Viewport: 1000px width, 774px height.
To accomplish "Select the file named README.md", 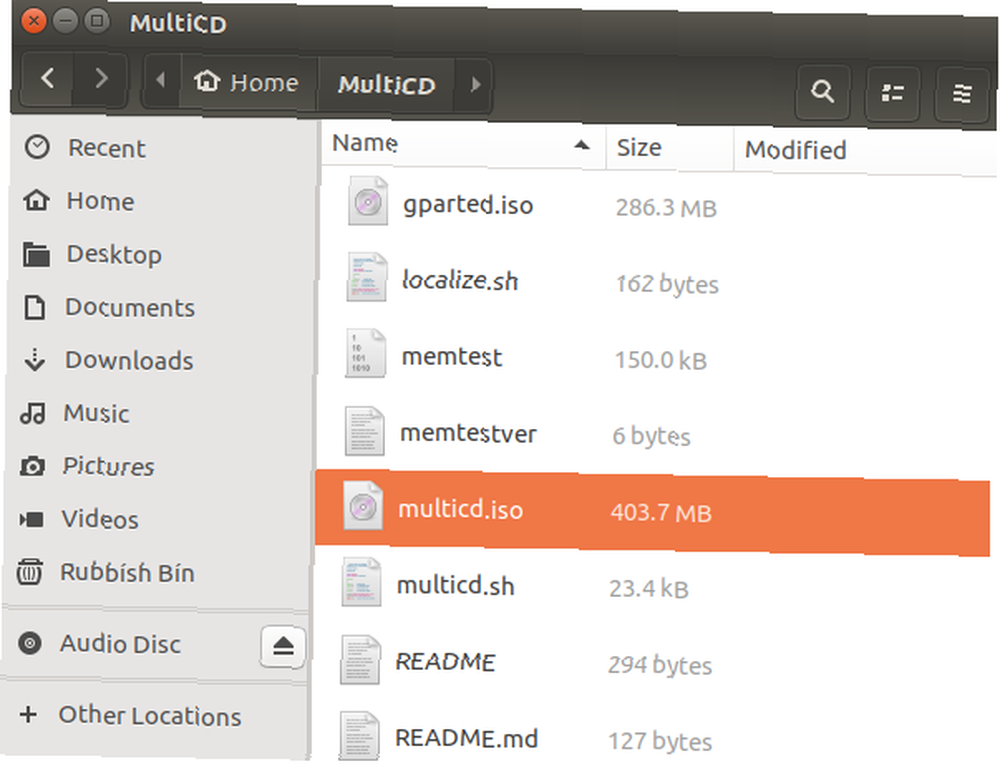I will click(466, 738).
